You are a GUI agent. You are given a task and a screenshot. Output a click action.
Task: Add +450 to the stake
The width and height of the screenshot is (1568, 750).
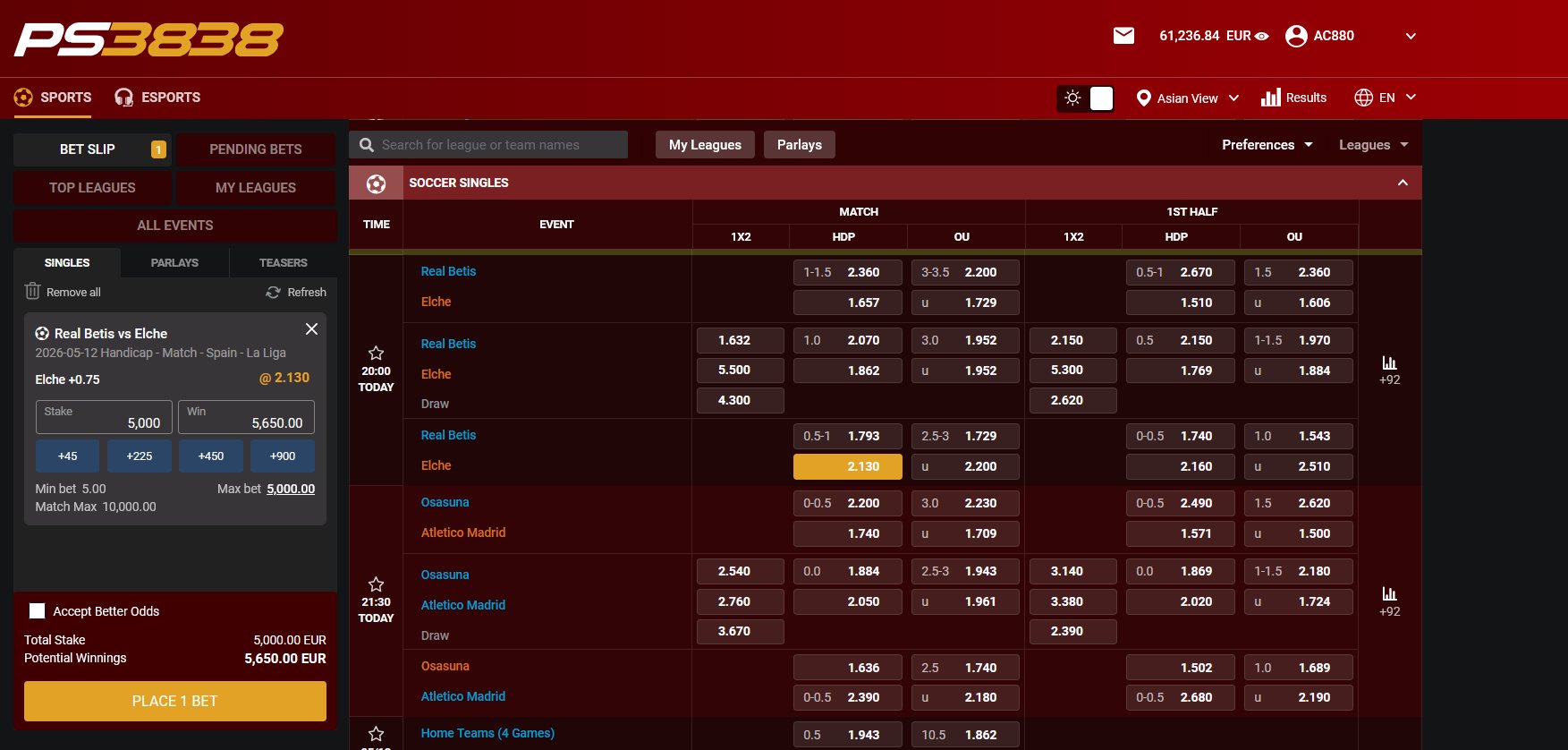211,456
